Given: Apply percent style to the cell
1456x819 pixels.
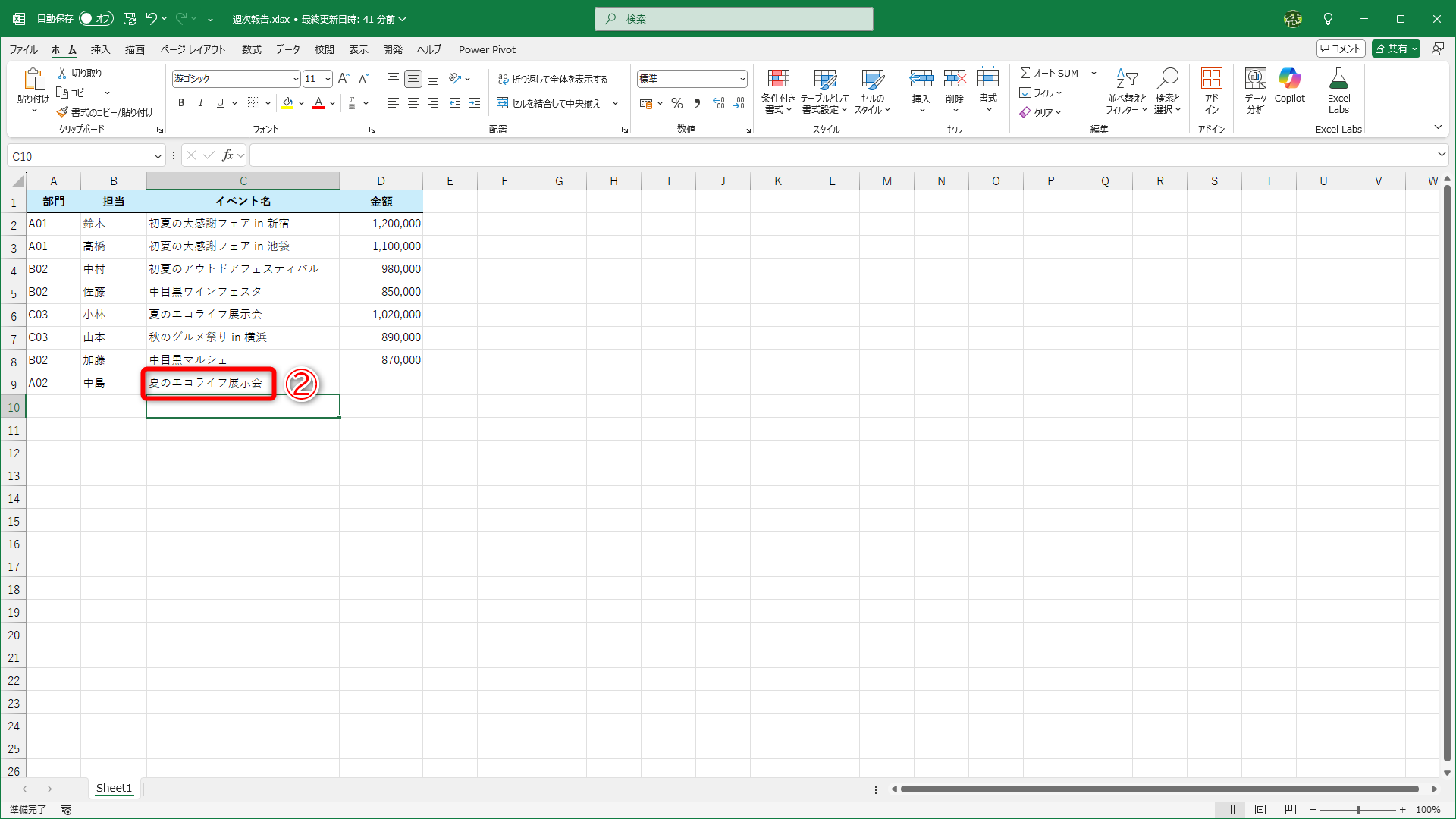Looking at the screenshot, I should pyautogui.click(x=677, y=104).
